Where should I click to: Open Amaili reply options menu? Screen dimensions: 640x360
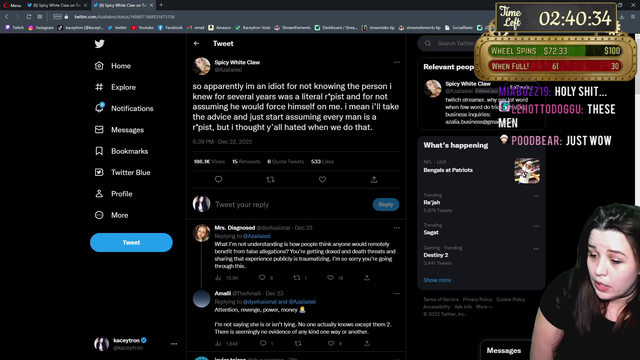pyautogui.click(x=396, y=293)
